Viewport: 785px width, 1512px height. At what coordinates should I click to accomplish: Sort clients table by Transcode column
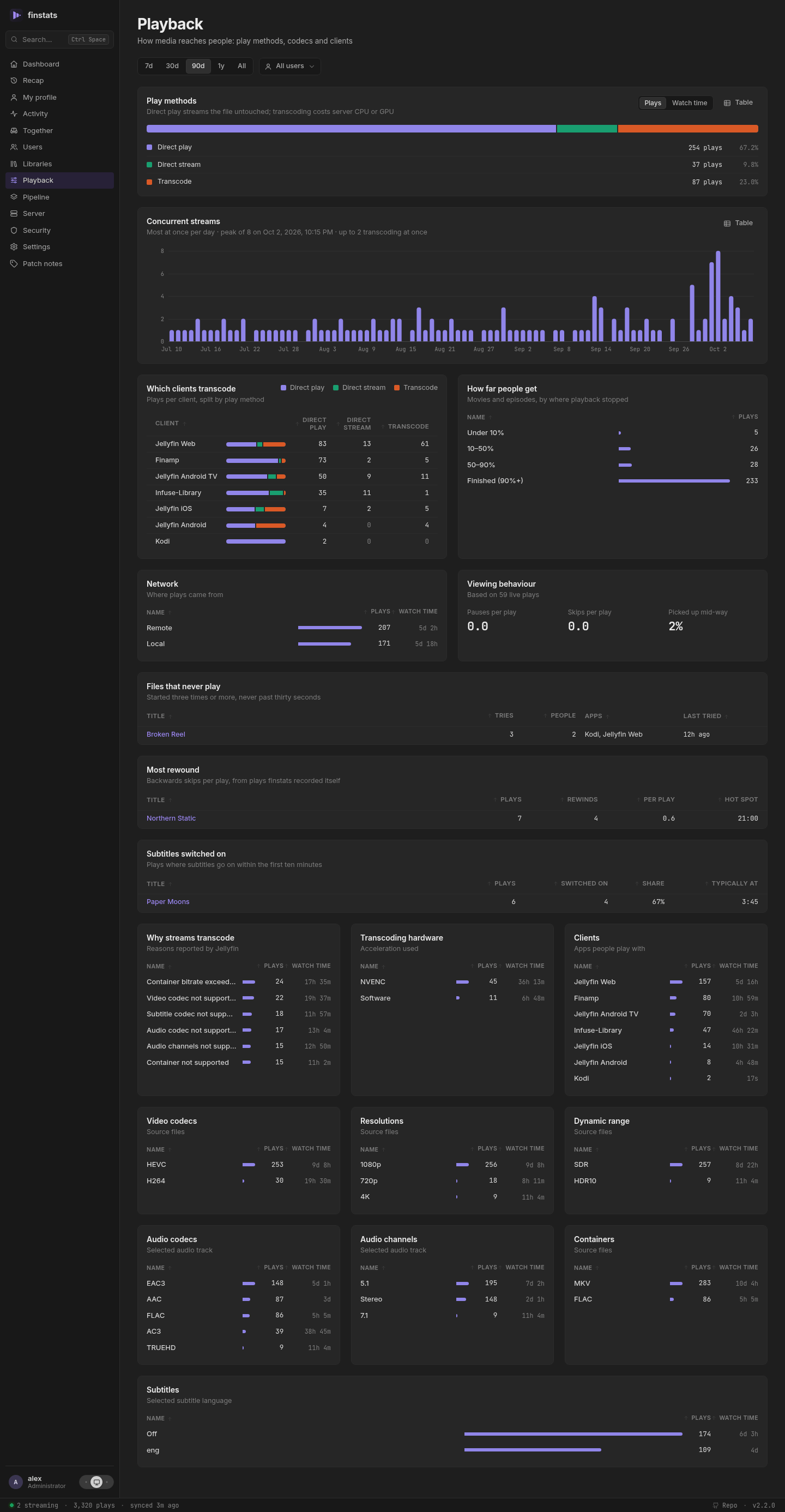(405, 426)
